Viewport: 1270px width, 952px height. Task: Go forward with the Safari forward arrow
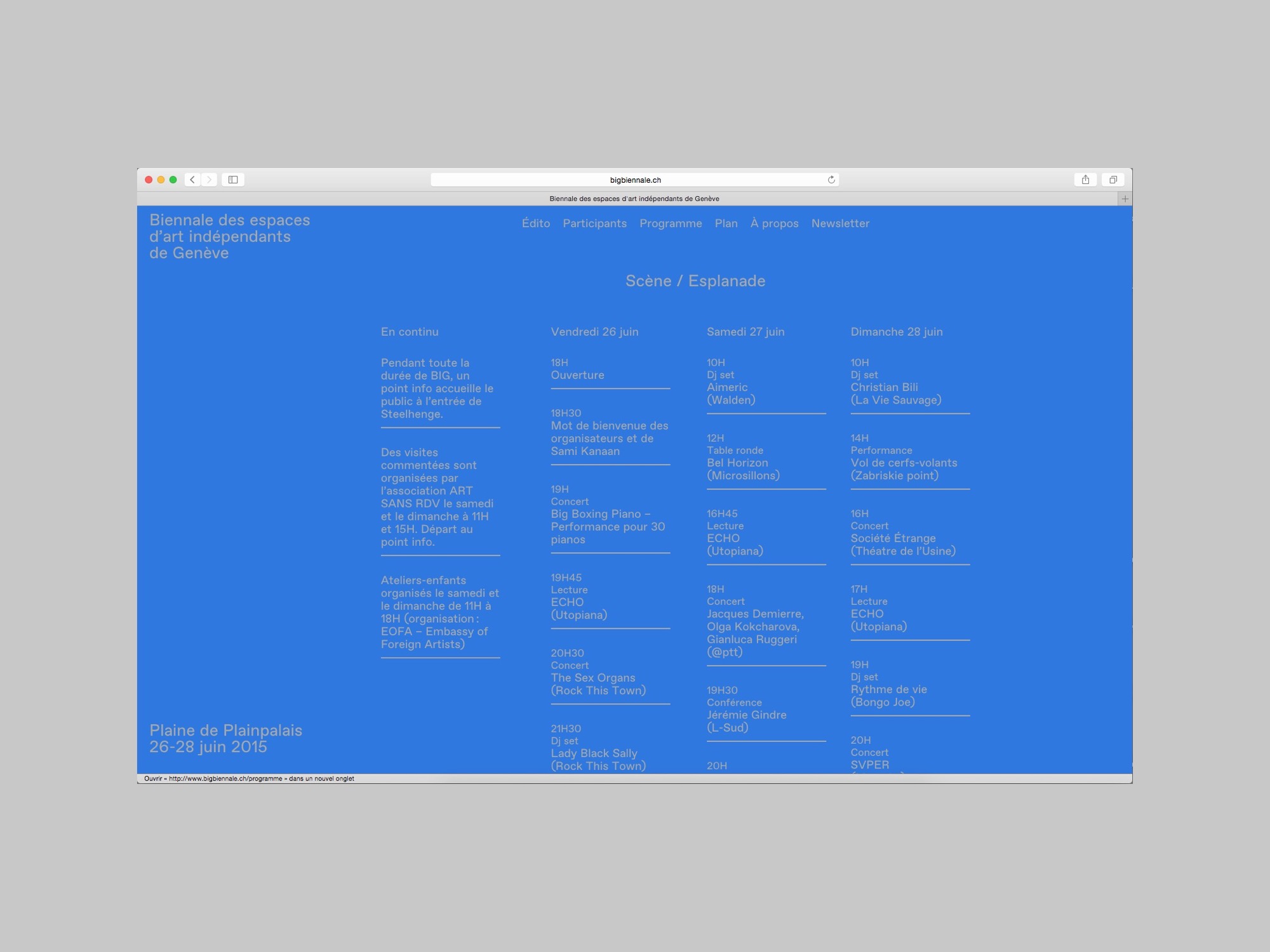(x=209, y=180)
